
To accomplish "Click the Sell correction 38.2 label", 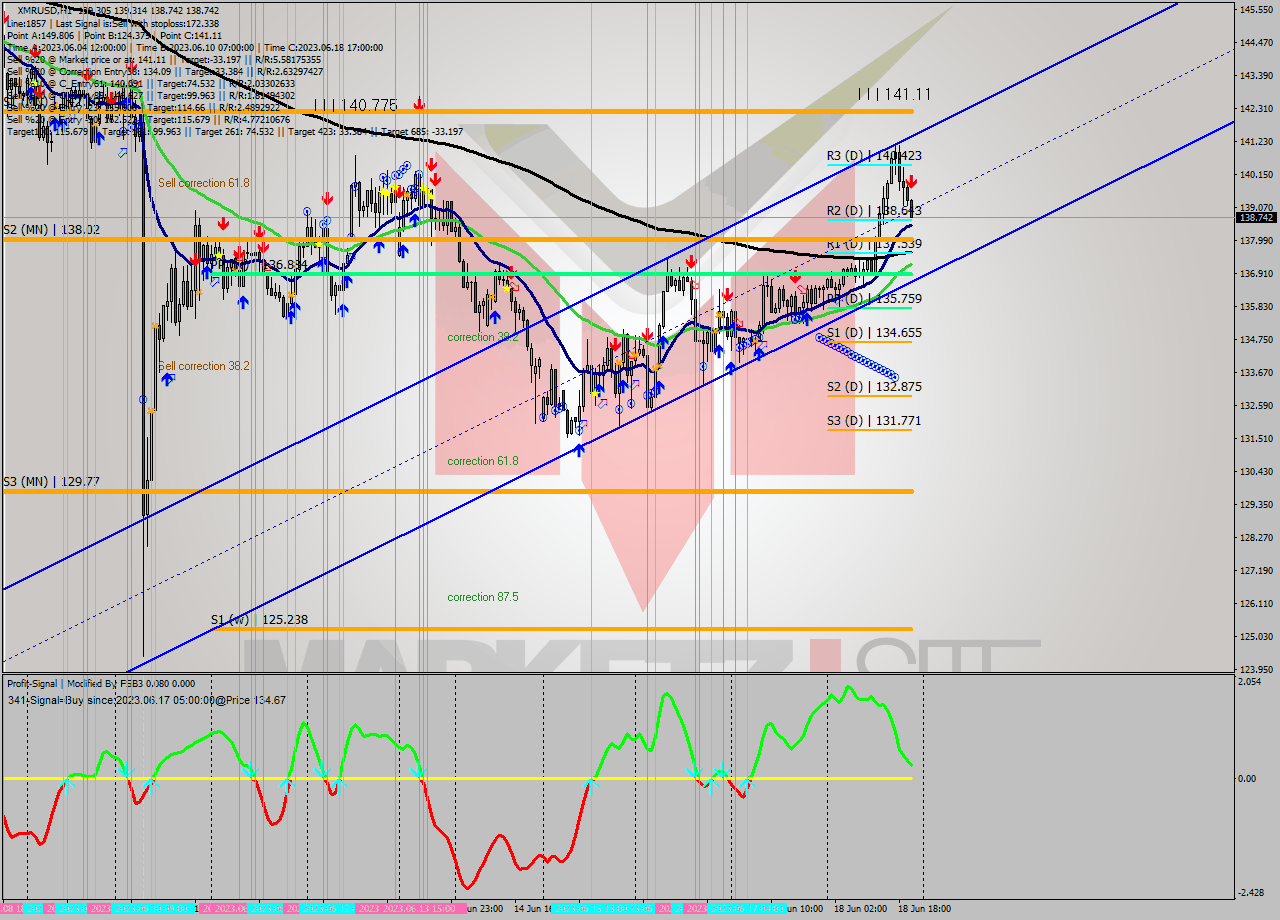I will pyautogui.click(x=204, y=366).
